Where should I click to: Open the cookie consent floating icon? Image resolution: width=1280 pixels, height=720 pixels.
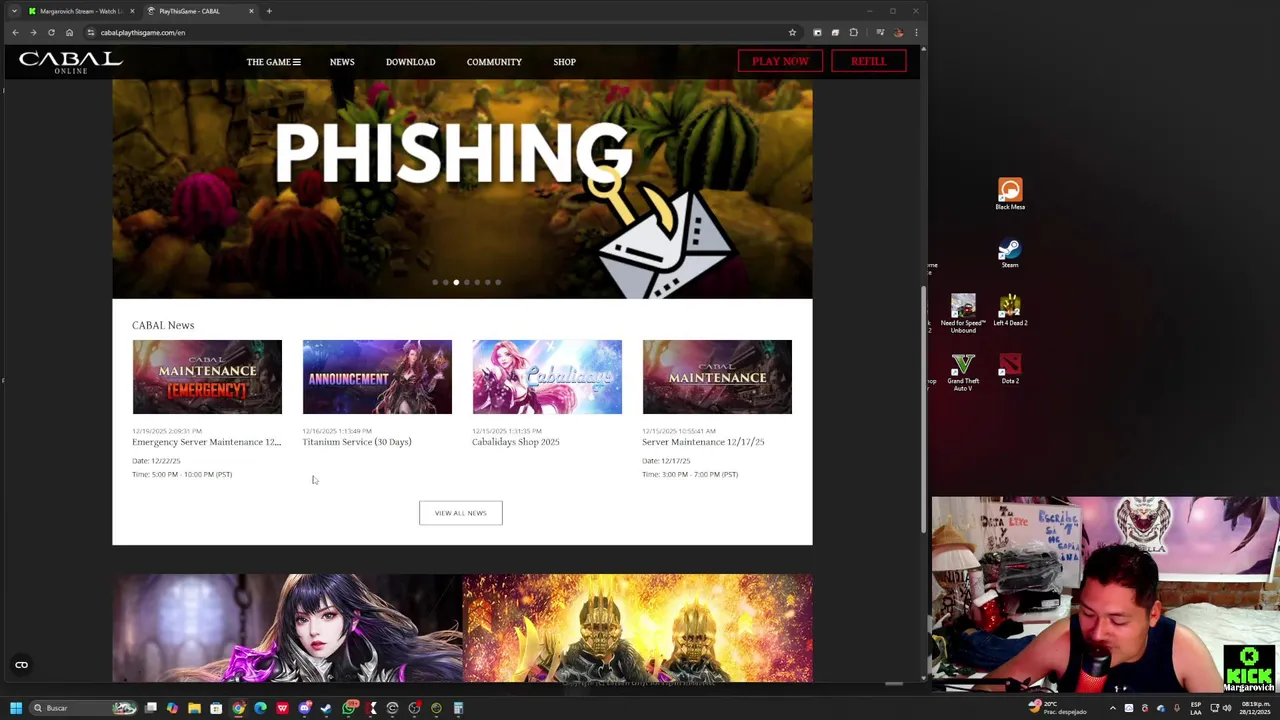tap(21, 665)
